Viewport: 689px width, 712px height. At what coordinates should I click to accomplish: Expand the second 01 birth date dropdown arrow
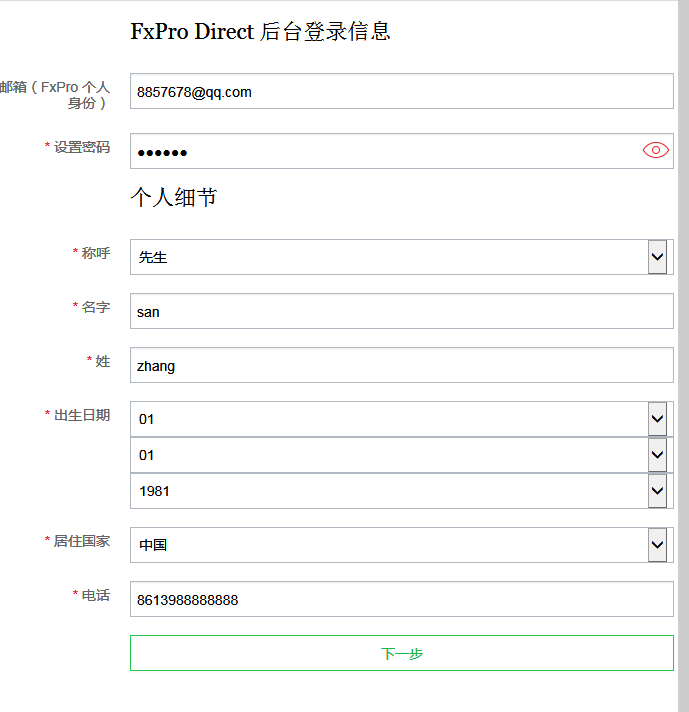[657, 455]
